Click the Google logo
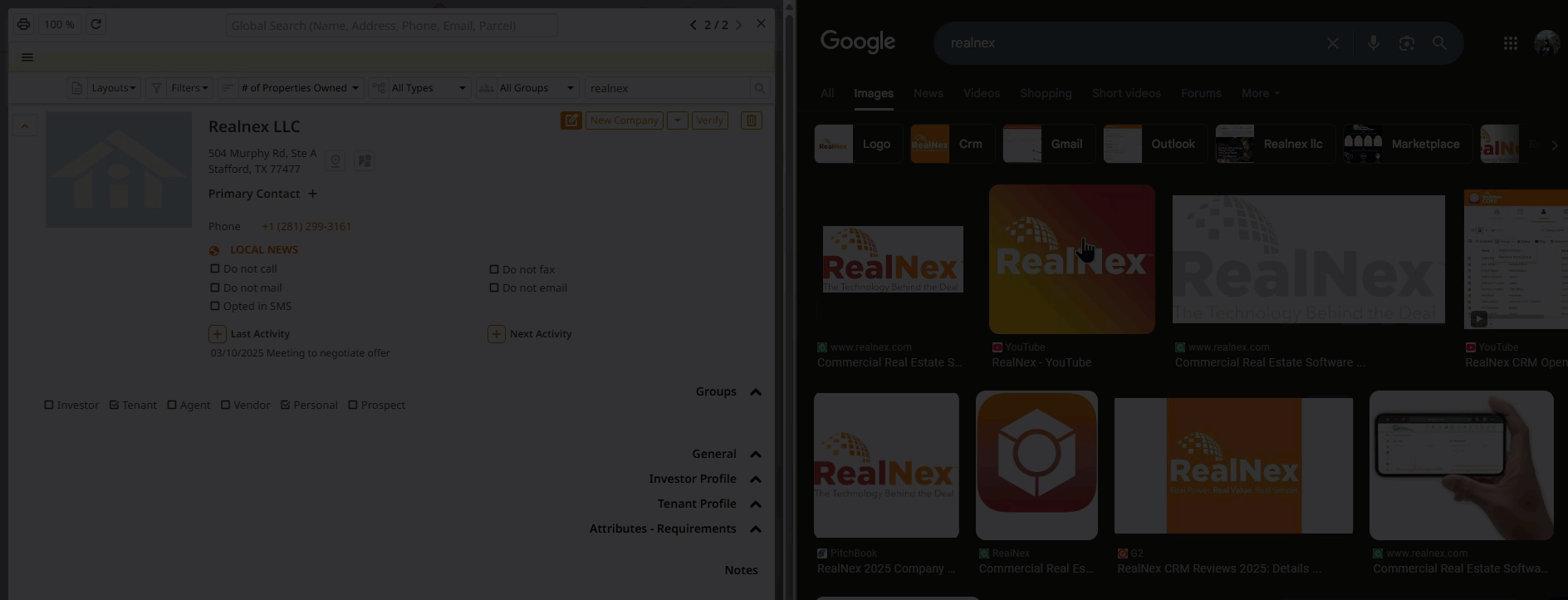 [858, 42]
